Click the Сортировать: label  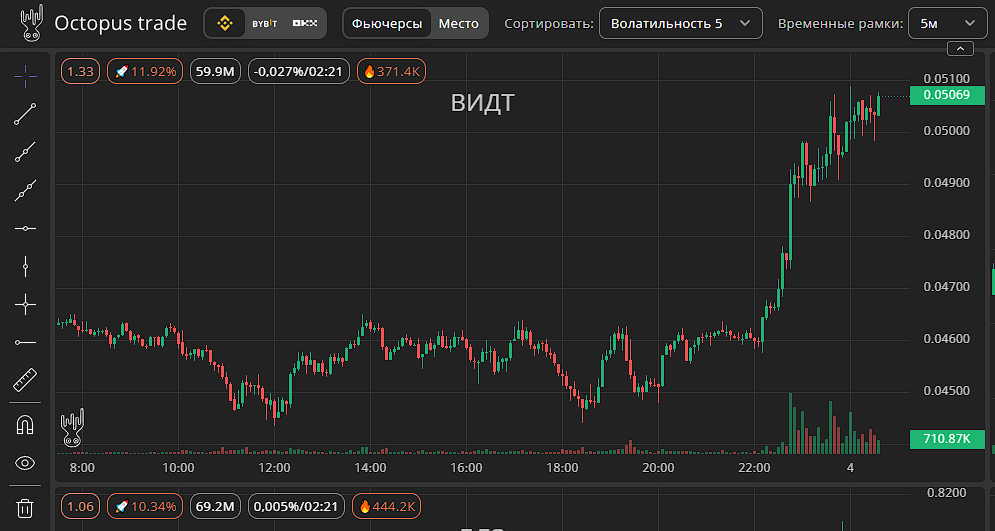point(549,24)
